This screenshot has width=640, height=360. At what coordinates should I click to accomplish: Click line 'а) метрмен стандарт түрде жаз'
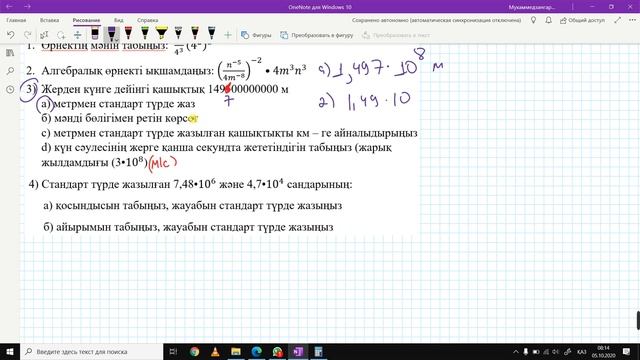(x=118, y=104)
